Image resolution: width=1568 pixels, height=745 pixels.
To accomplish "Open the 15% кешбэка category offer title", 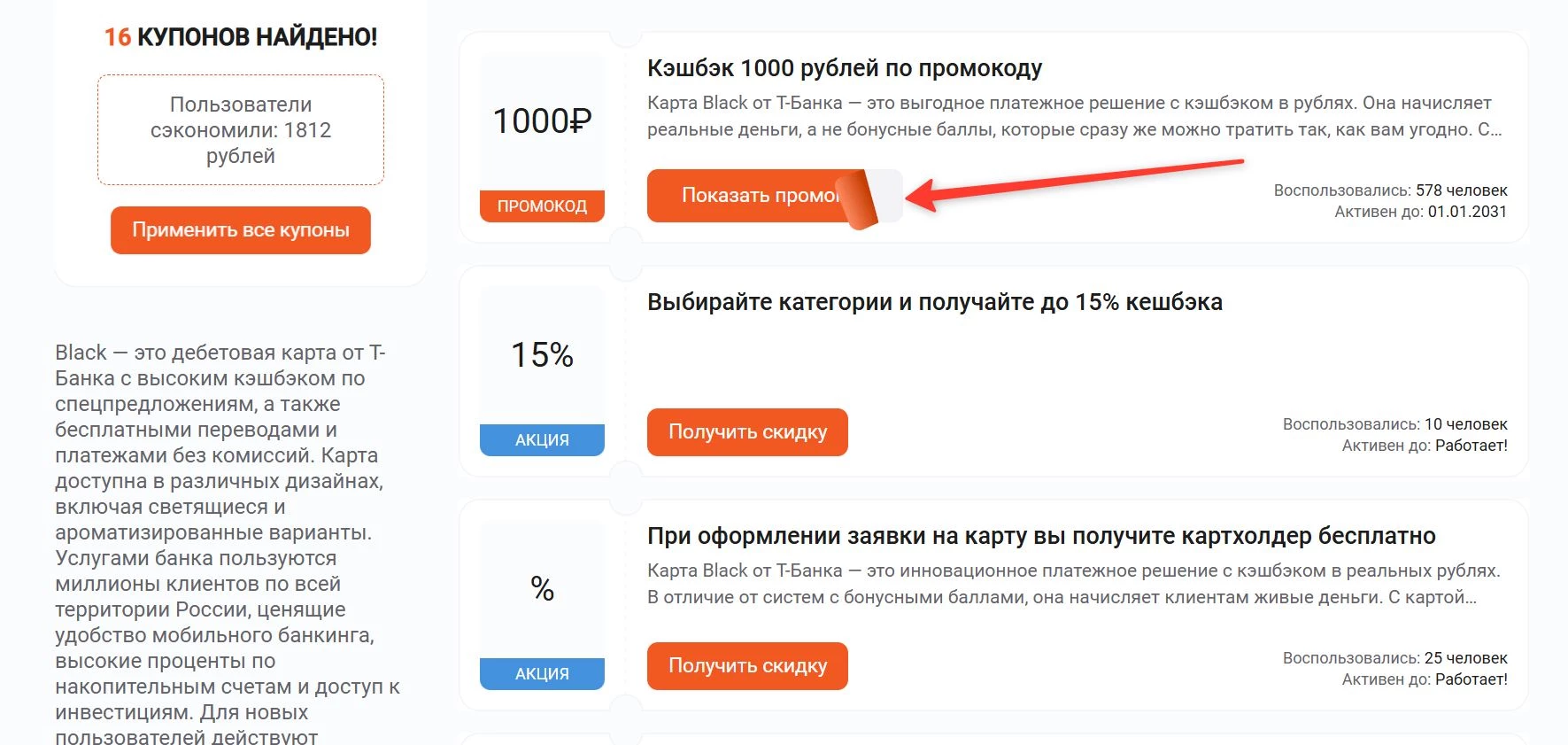I will pyautogui.click(x=934, y=301).
